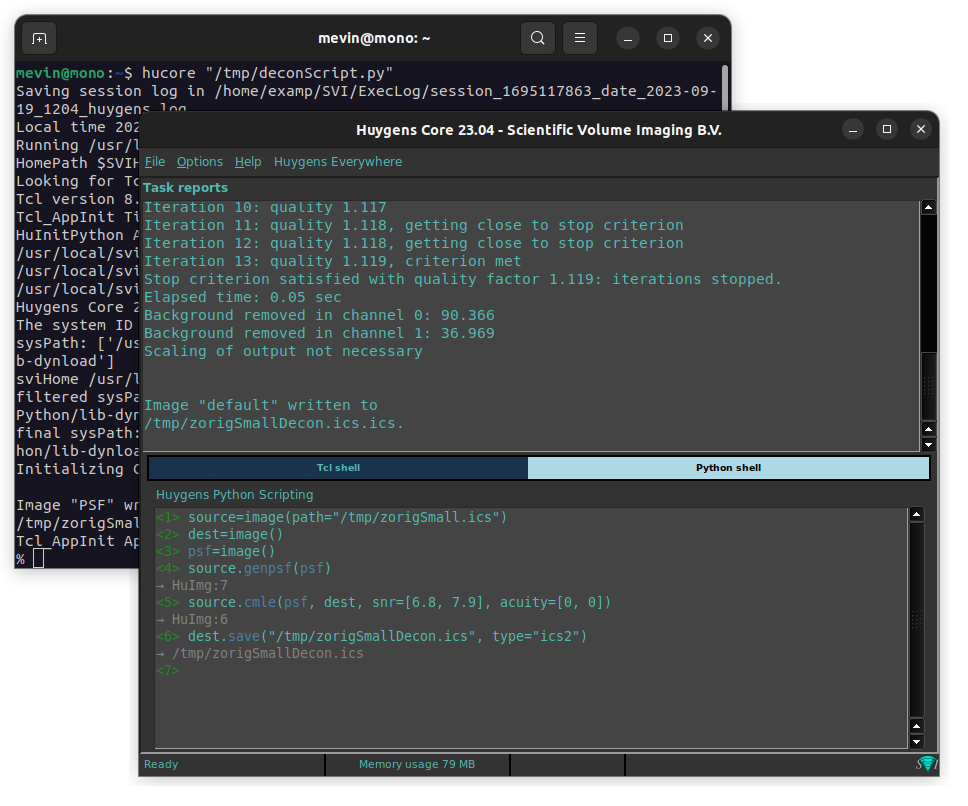Minimize the Huygens Core window

point(852,130)
